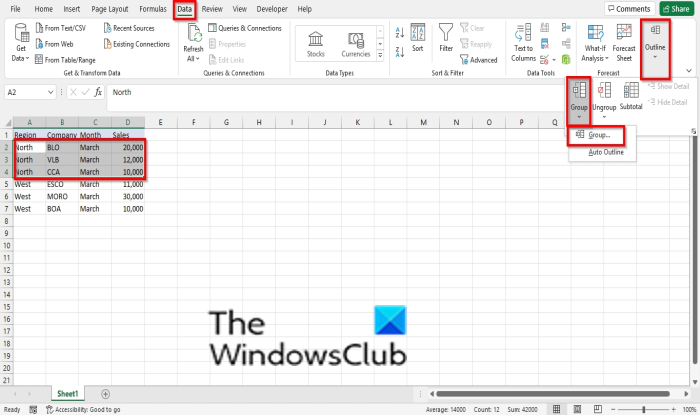Click the 100% zoom level
This screenshot has width=700, height=415.
[x=689, y=409]
